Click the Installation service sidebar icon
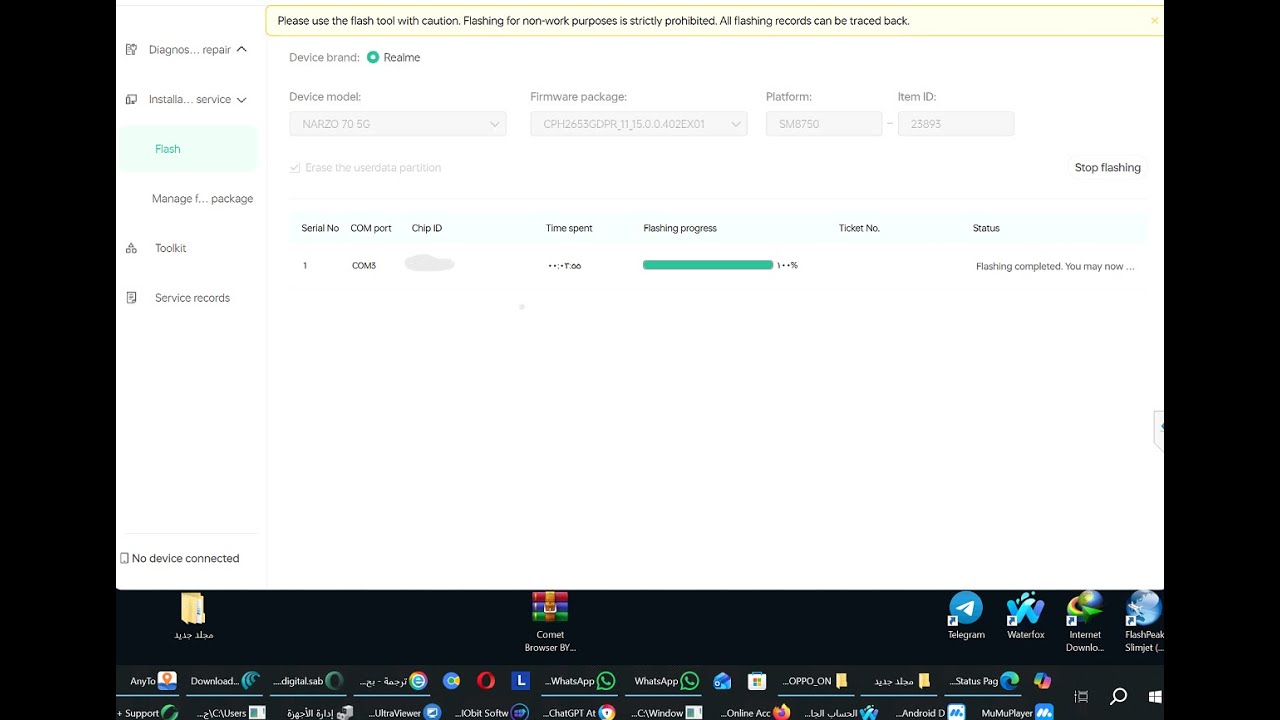Image resolution: width=1280 pixels, height=720 pixels. pos(131,99)
